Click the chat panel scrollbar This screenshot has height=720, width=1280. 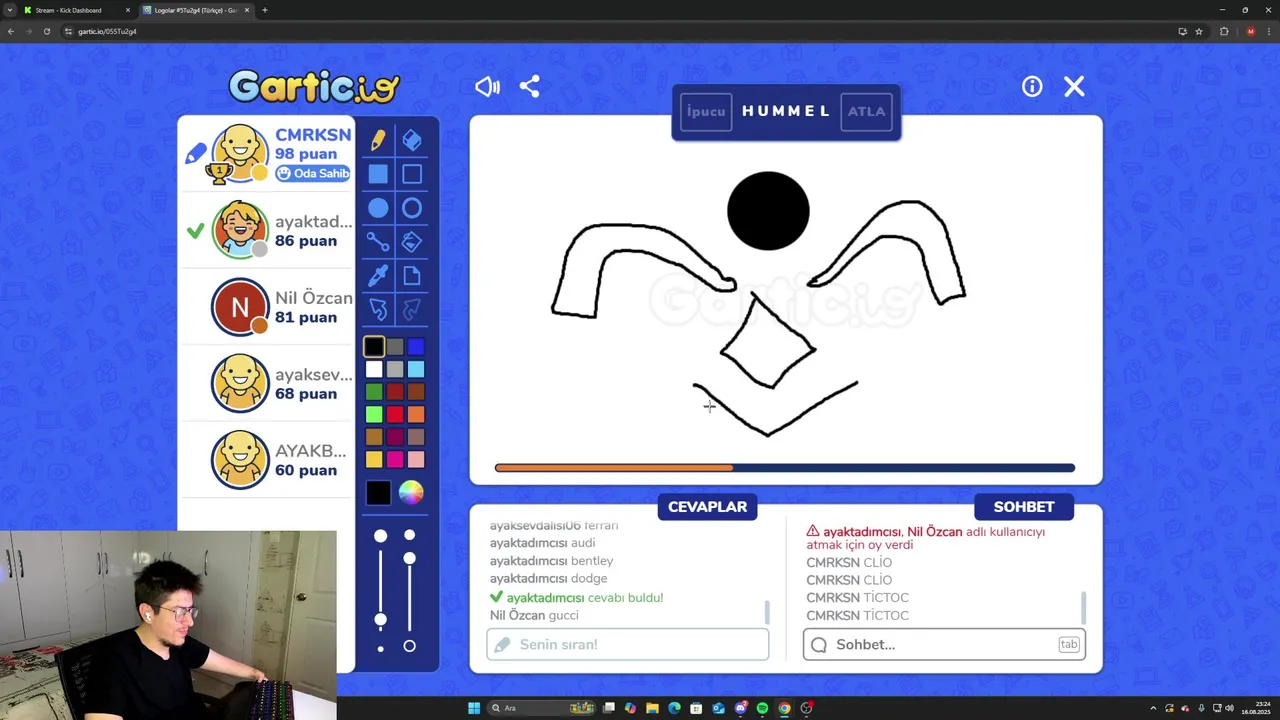tap(1083, 606)
